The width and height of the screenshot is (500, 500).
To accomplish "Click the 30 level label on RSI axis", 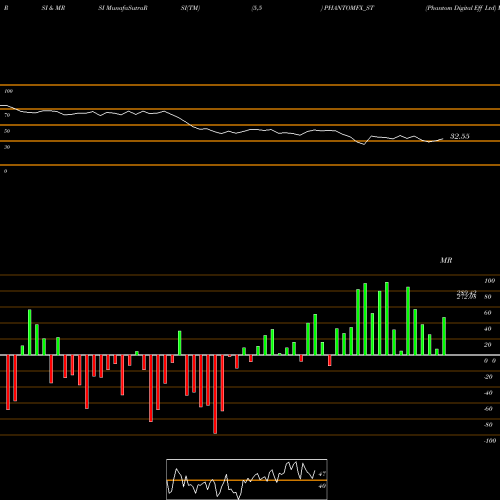I will pos(7,147).
